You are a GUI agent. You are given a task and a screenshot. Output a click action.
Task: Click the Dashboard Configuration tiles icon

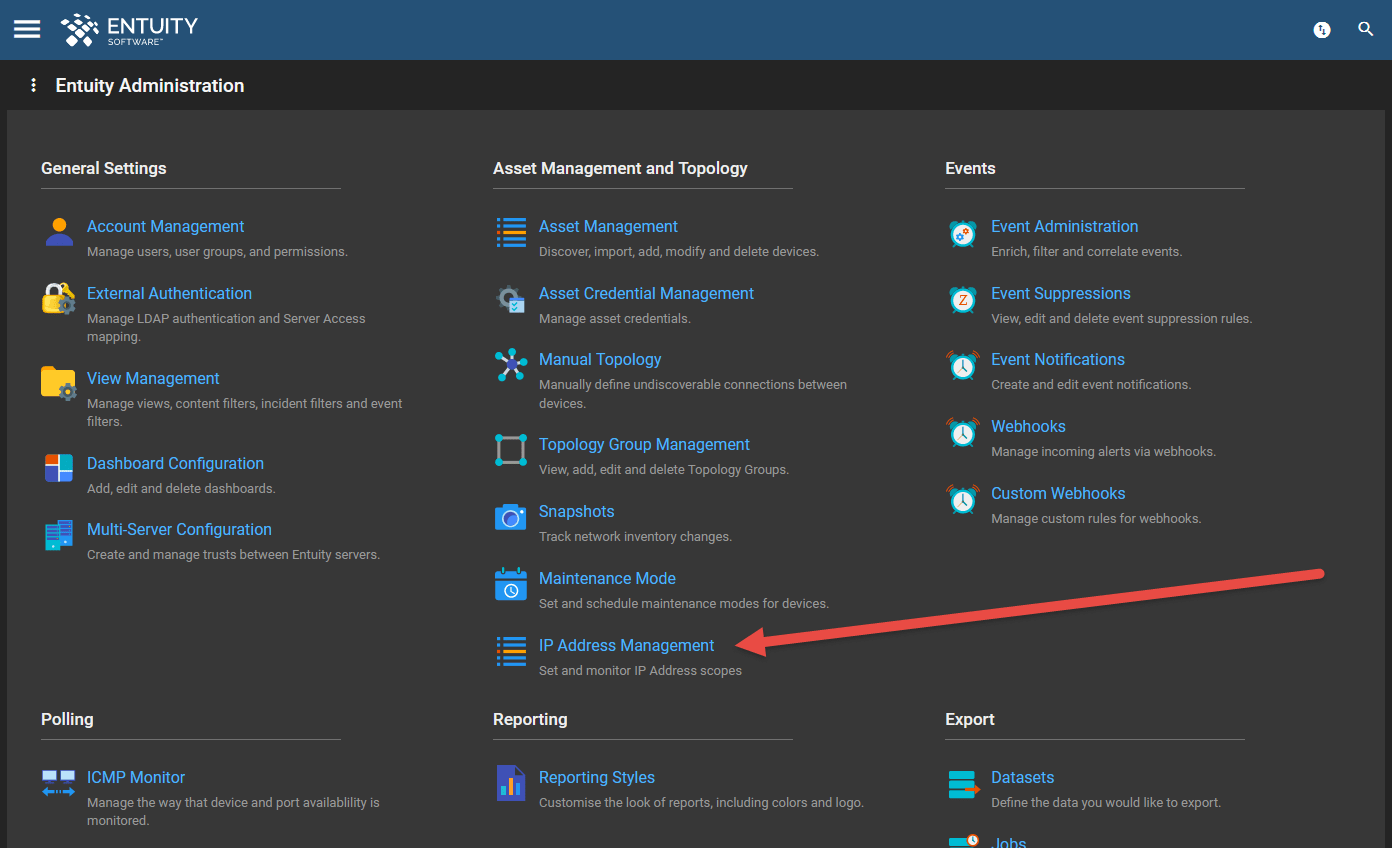[x=59, y=468]
